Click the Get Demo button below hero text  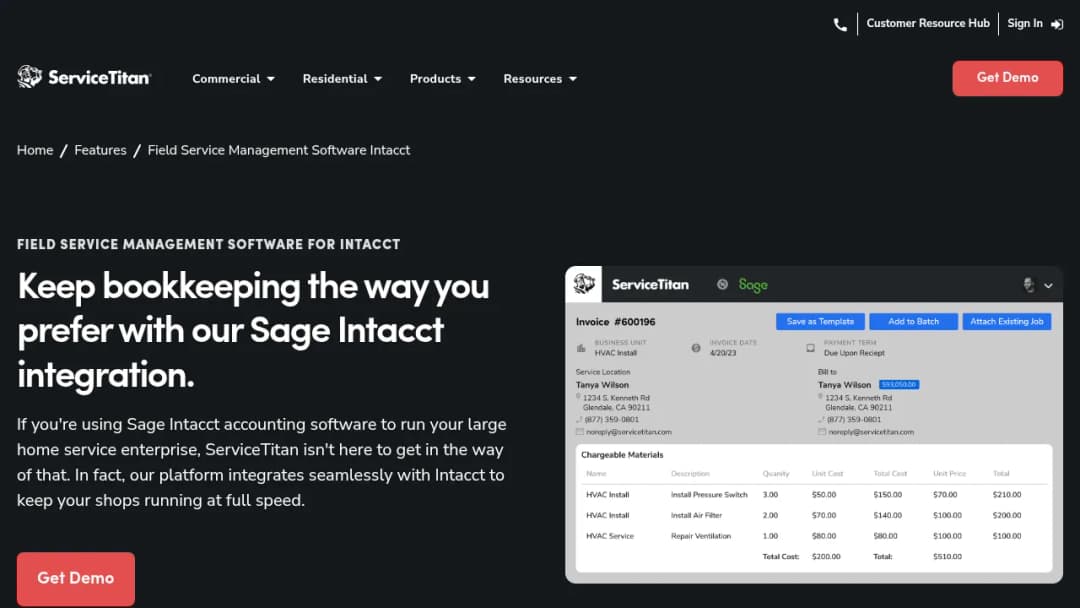coord(76,578)
